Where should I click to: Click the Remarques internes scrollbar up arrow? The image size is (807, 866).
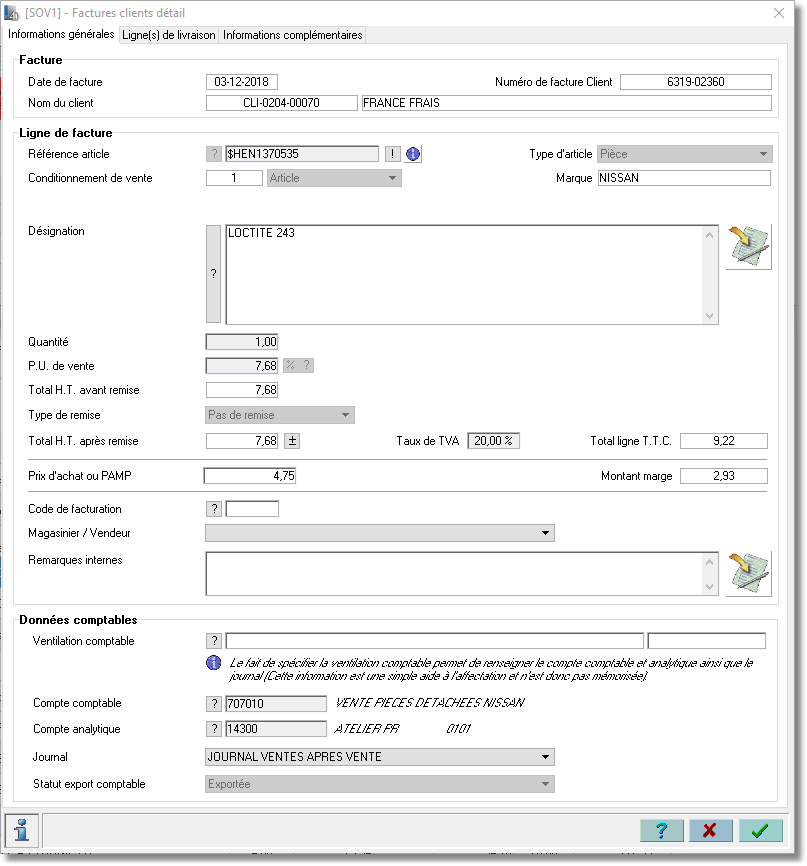click(710, 562)
